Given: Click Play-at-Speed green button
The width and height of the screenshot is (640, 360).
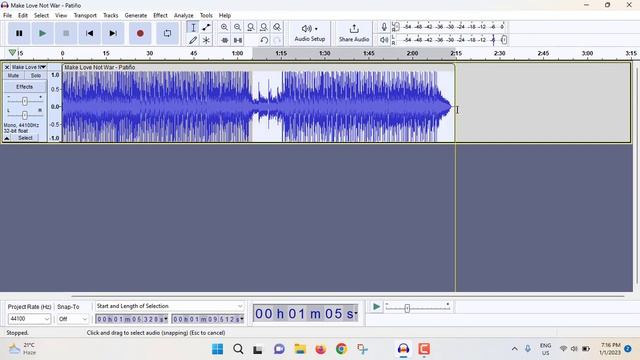Looking at the screenshot, I should coord(376,307).
